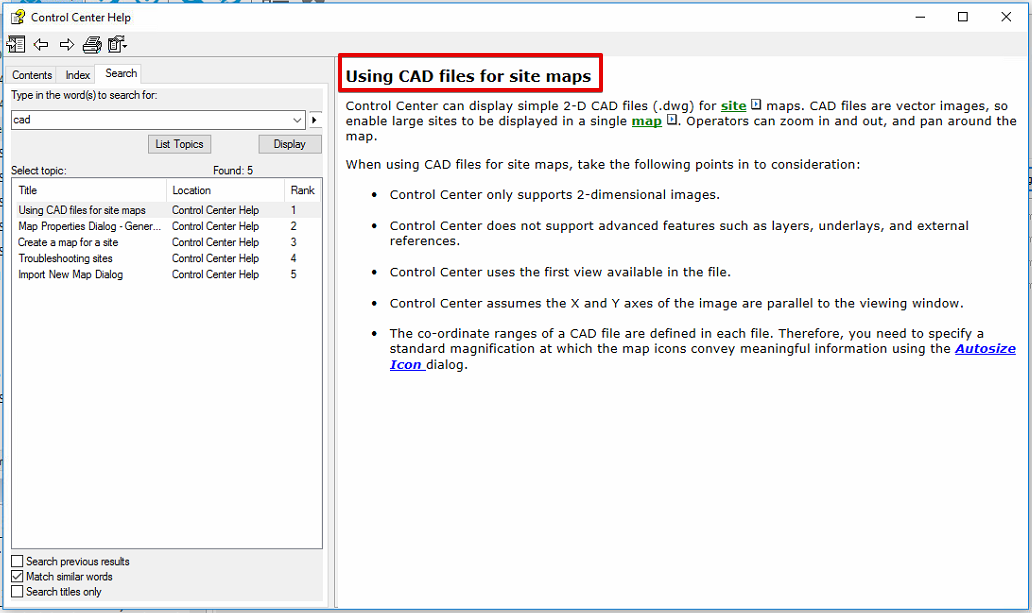Maximize the Control Center Help window

(x=963, y=17)
